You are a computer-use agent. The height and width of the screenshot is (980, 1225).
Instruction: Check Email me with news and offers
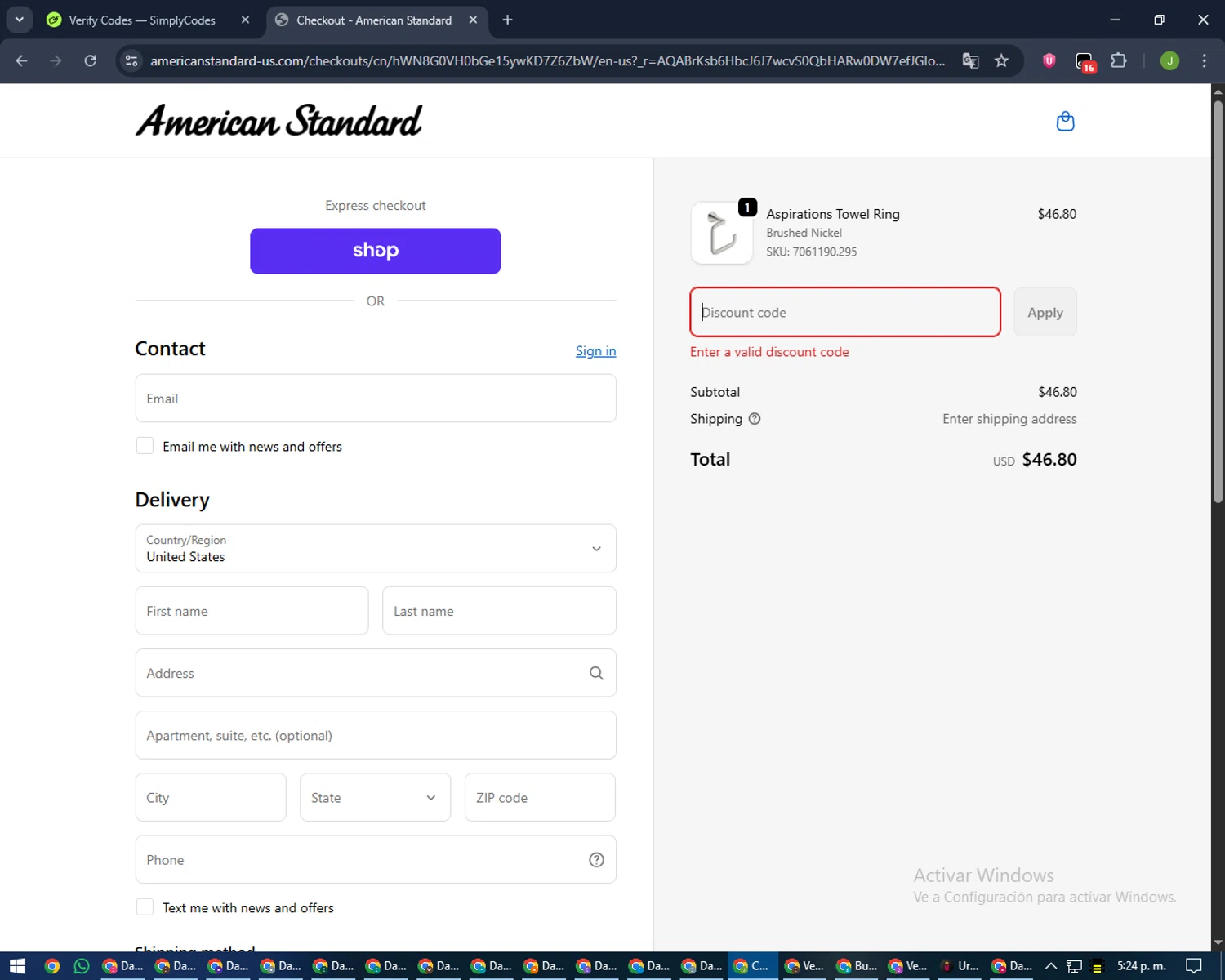tap(145, 446)
